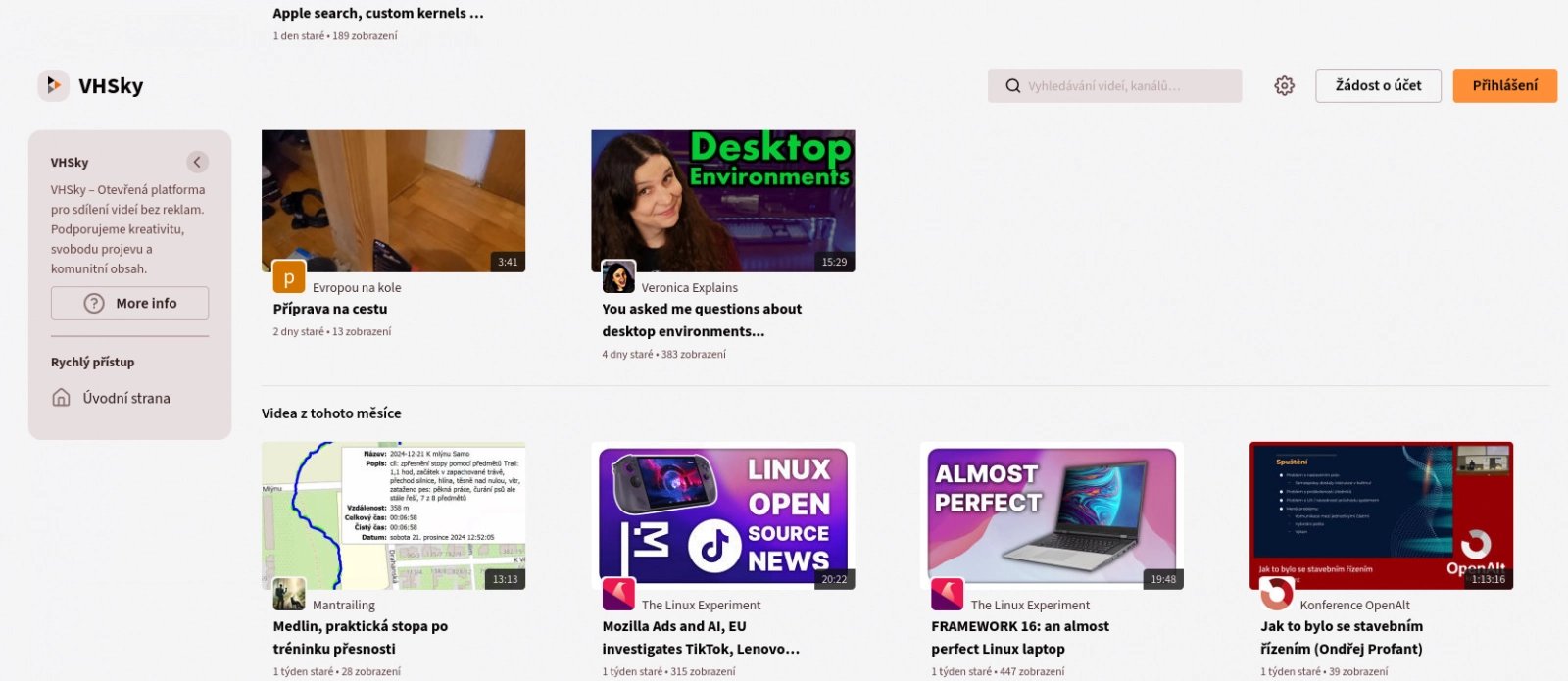Click the Konference OpenAlt channel name
This screenshot has height=681, width=1568.
point(1355,606)
